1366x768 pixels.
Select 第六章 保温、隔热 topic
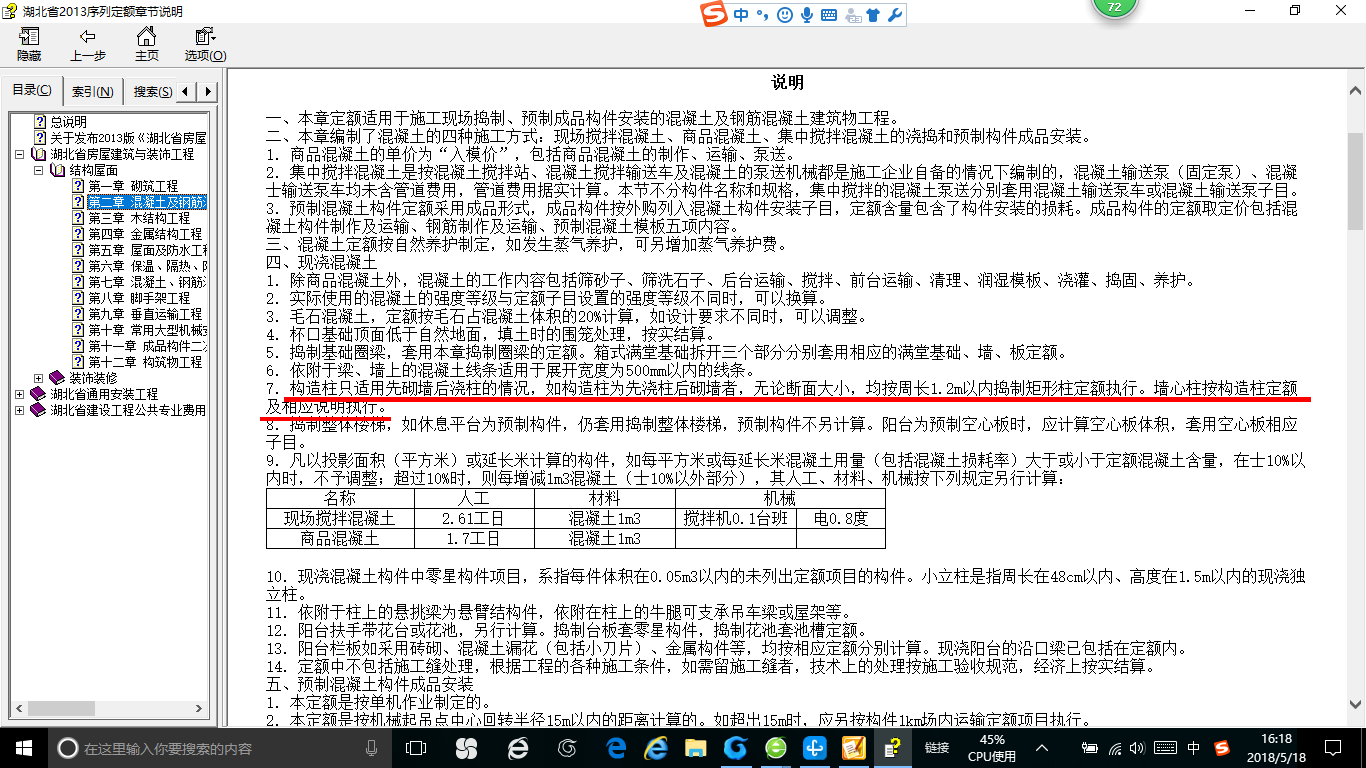coord(147,266)
